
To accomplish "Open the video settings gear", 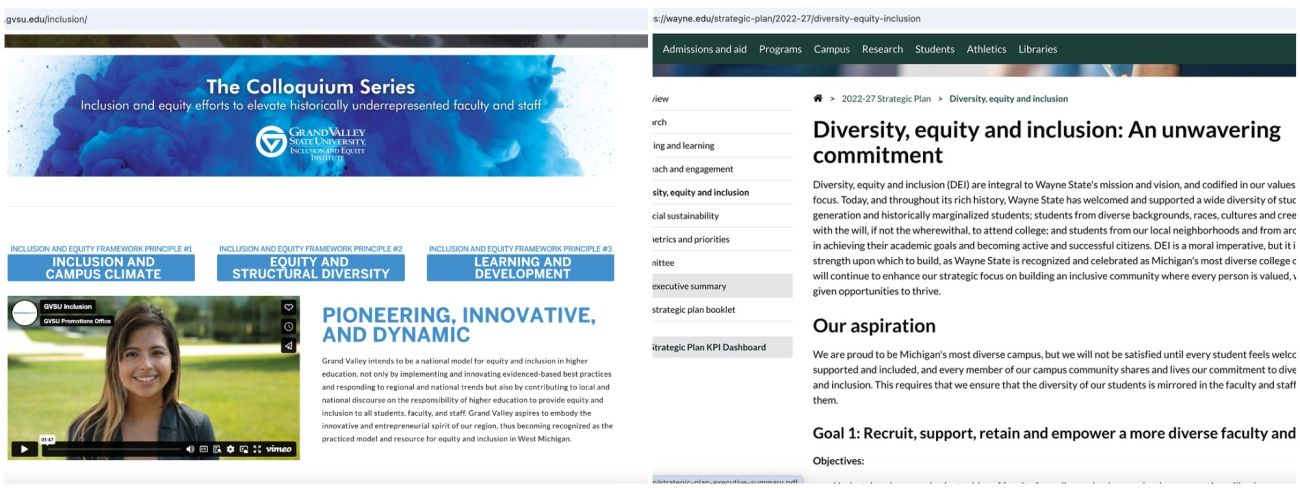I will point(230,449).
